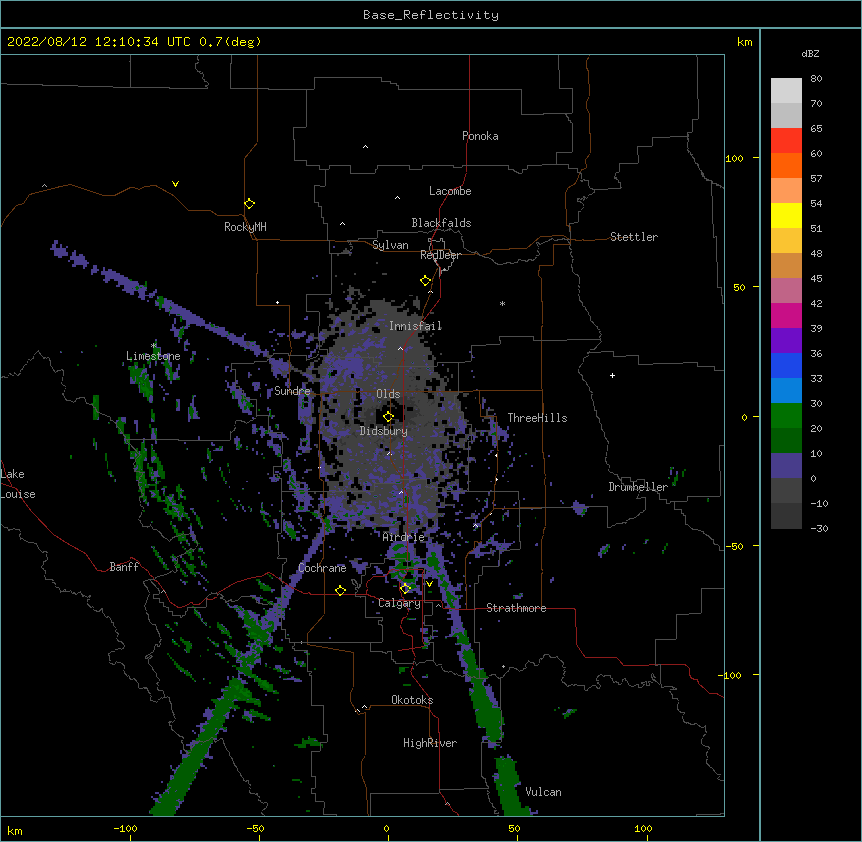Pick the slate purple 0–10 dBZ legend swatch
The image size is (862, 842).
pos(786,466)
